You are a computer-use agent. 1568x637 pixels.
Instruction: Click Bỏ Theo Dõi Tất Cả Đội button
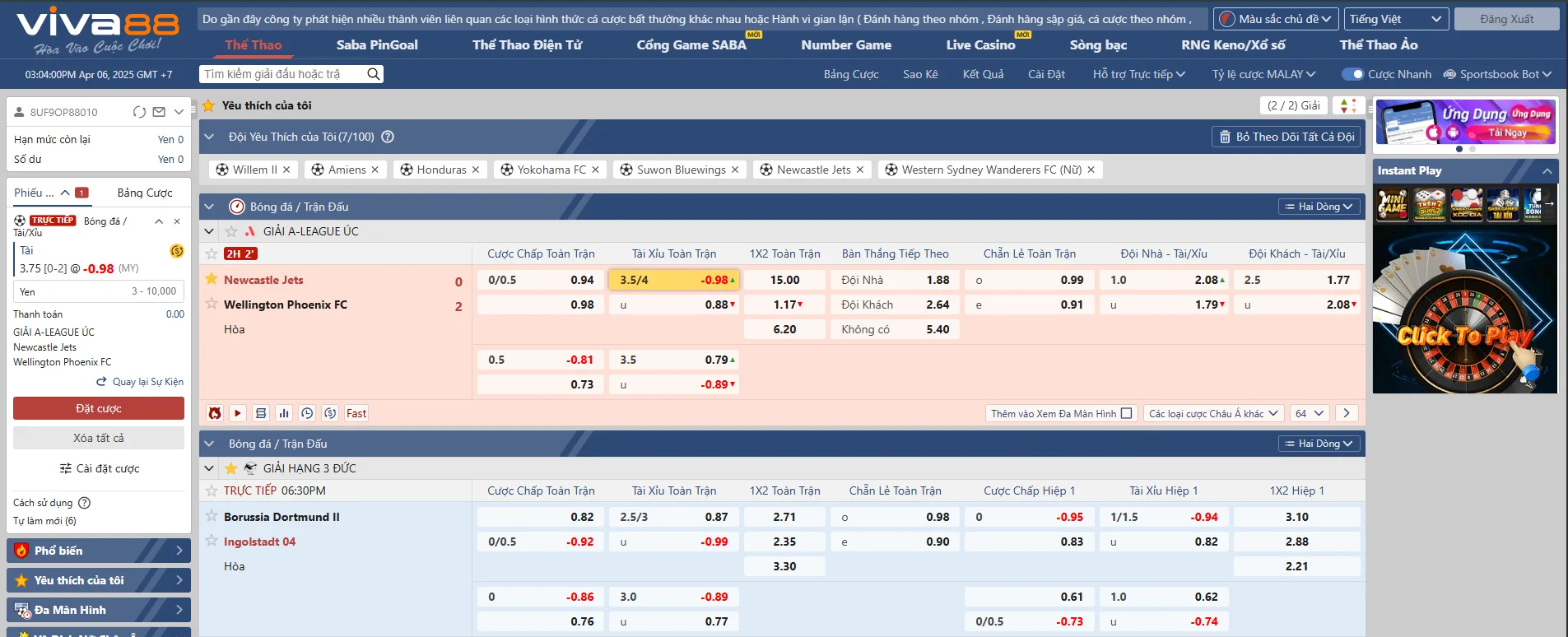point(1287,137)
